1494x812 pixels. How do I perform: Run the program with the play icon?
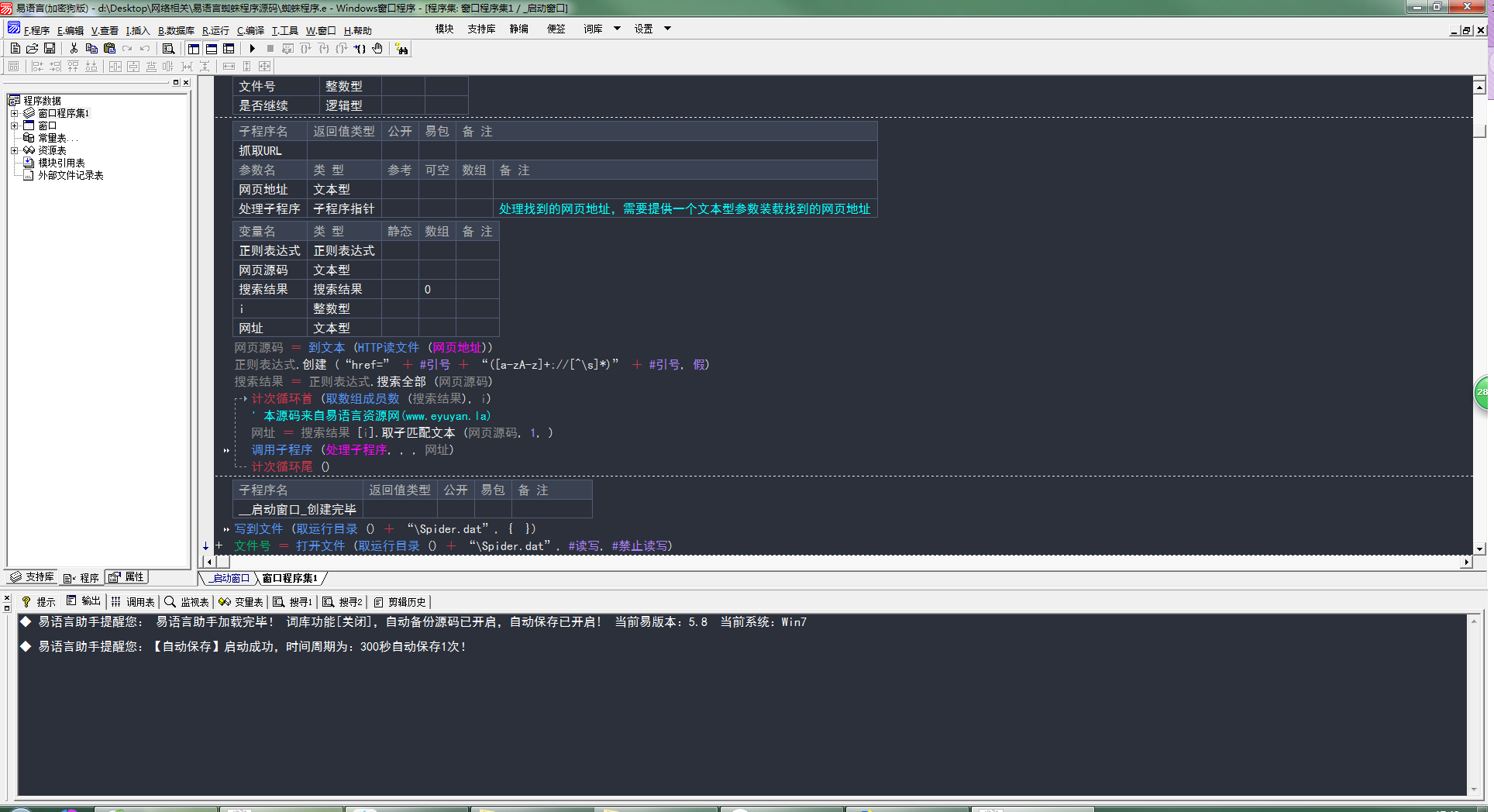[252, 48]
